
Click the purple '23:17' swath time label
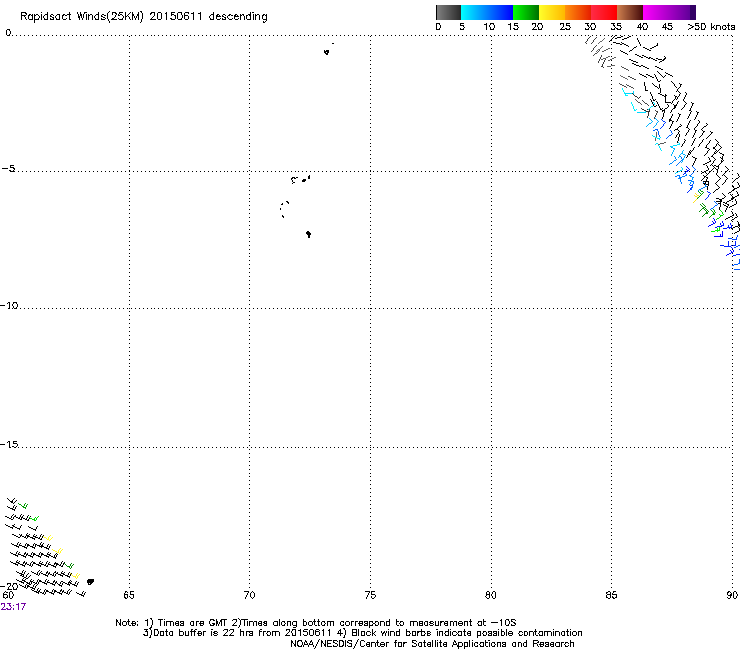[13, 607]
